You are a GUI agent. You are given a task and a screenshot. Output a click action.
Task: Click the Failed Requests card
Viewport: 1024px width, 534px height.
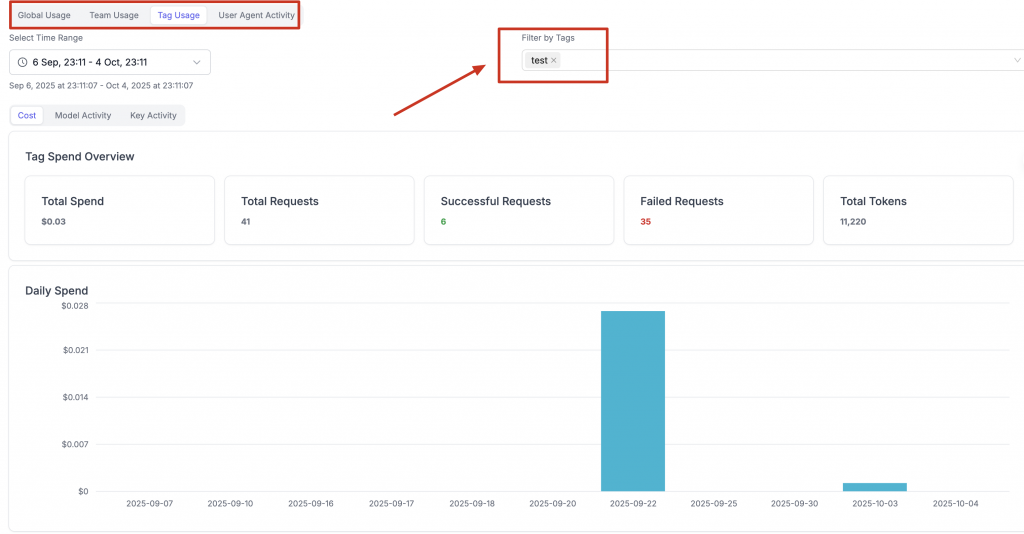(x=718, y=210)
